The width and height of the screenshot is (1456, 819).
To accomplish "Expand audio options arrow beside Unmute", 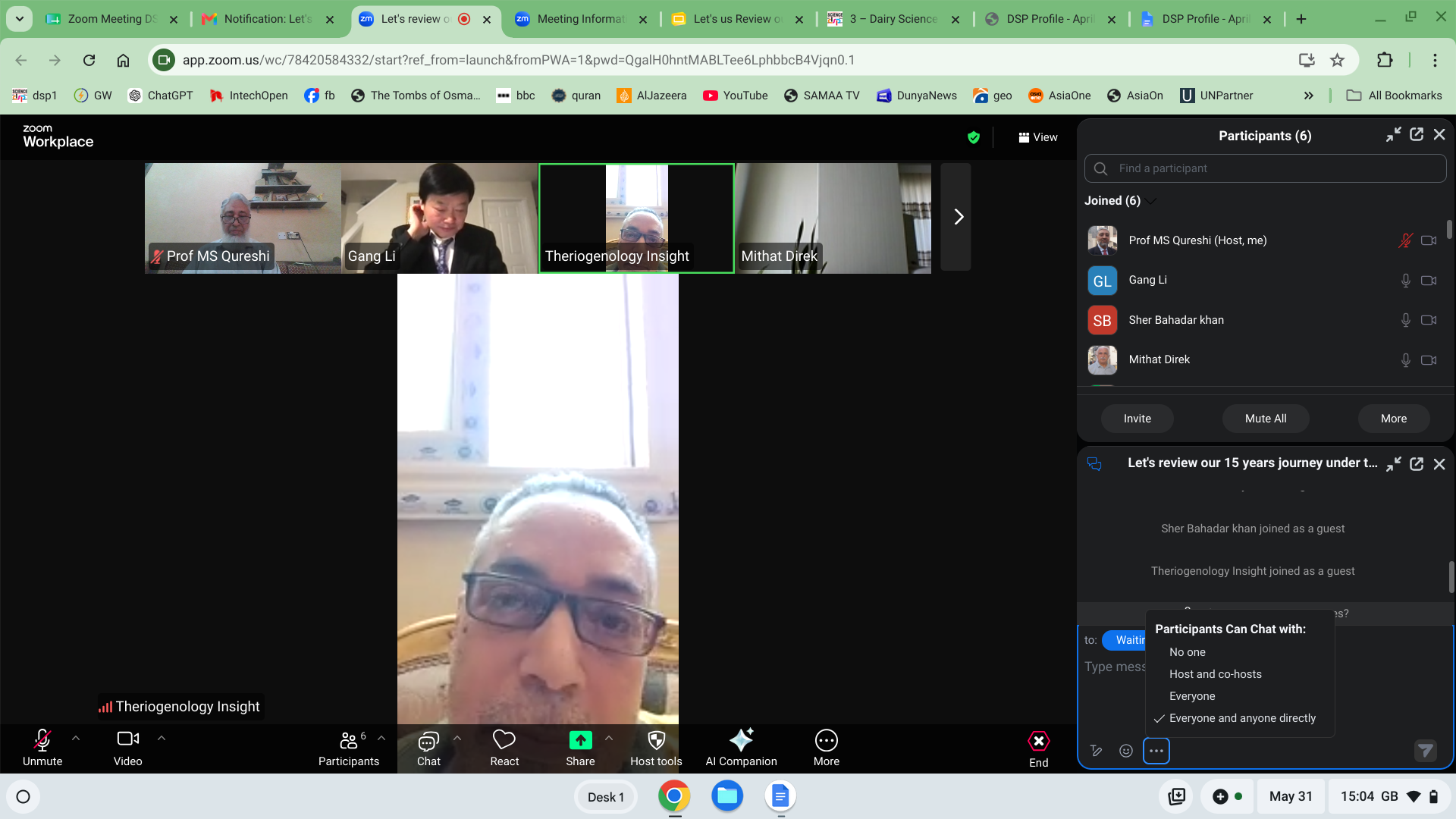I will (76, 738).
